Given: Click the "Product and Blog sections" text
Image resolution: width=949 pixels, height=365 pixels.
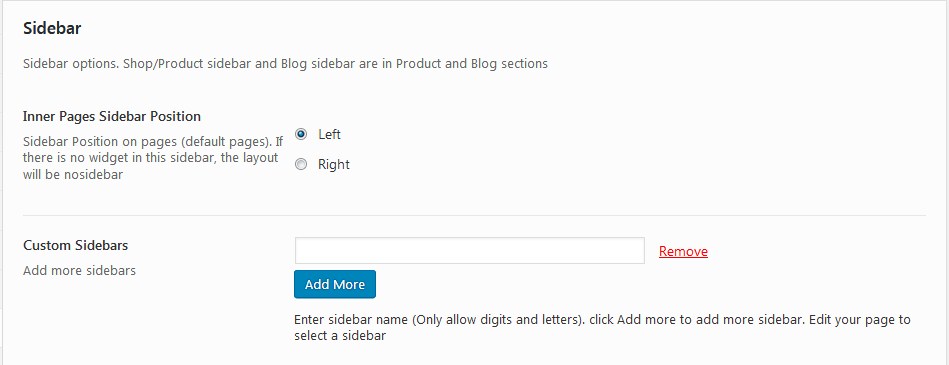Looking at the screenshot, I should click(472, 64).
